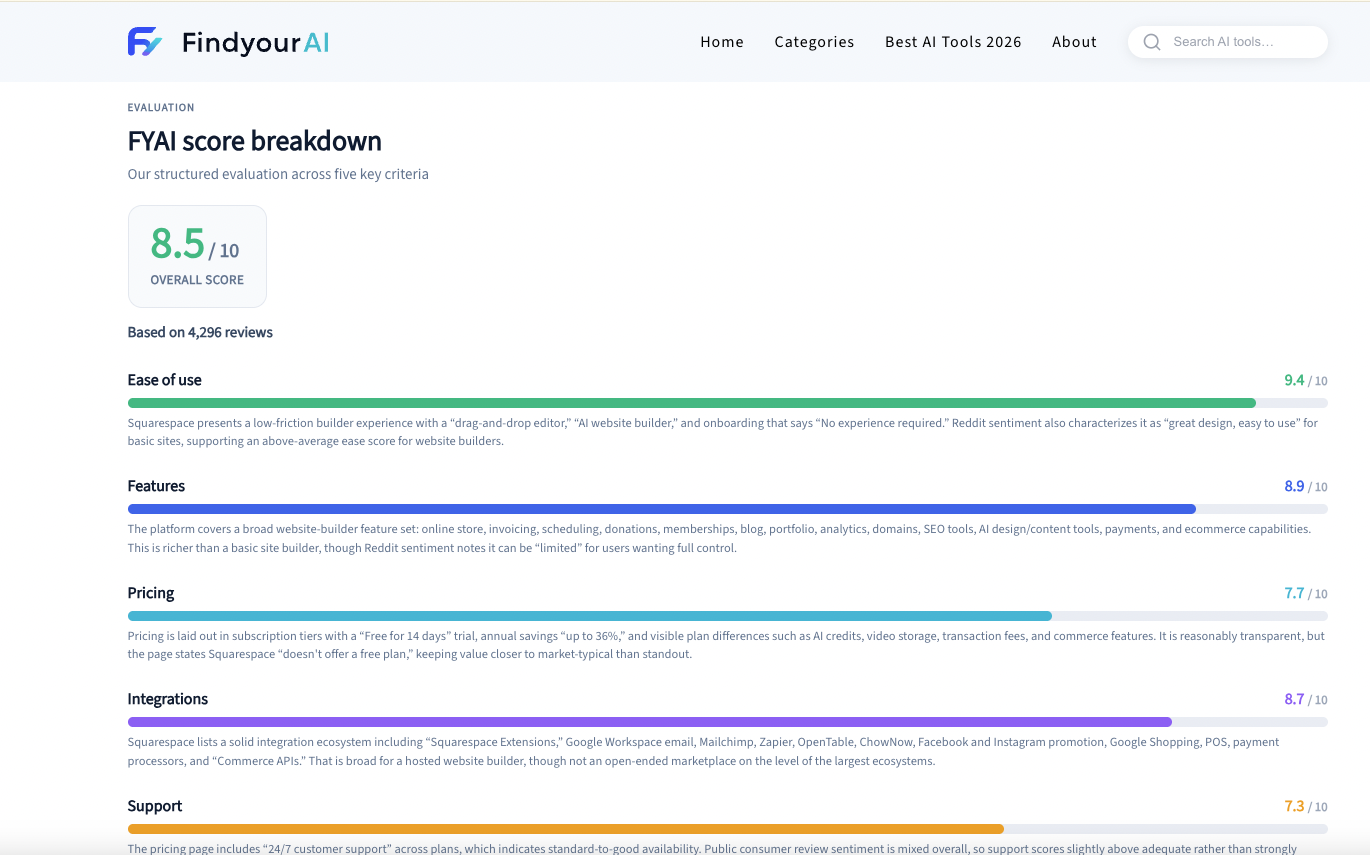The image size is (1370, 855).
Task: Click the Ease of use description paragraph
Action: tap(723, 432)
